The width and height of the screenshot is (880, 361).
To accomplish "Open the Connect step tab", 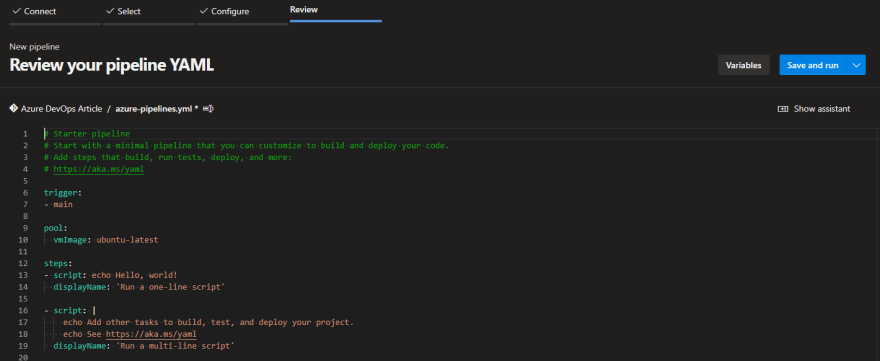I will [x=55, y=12].
